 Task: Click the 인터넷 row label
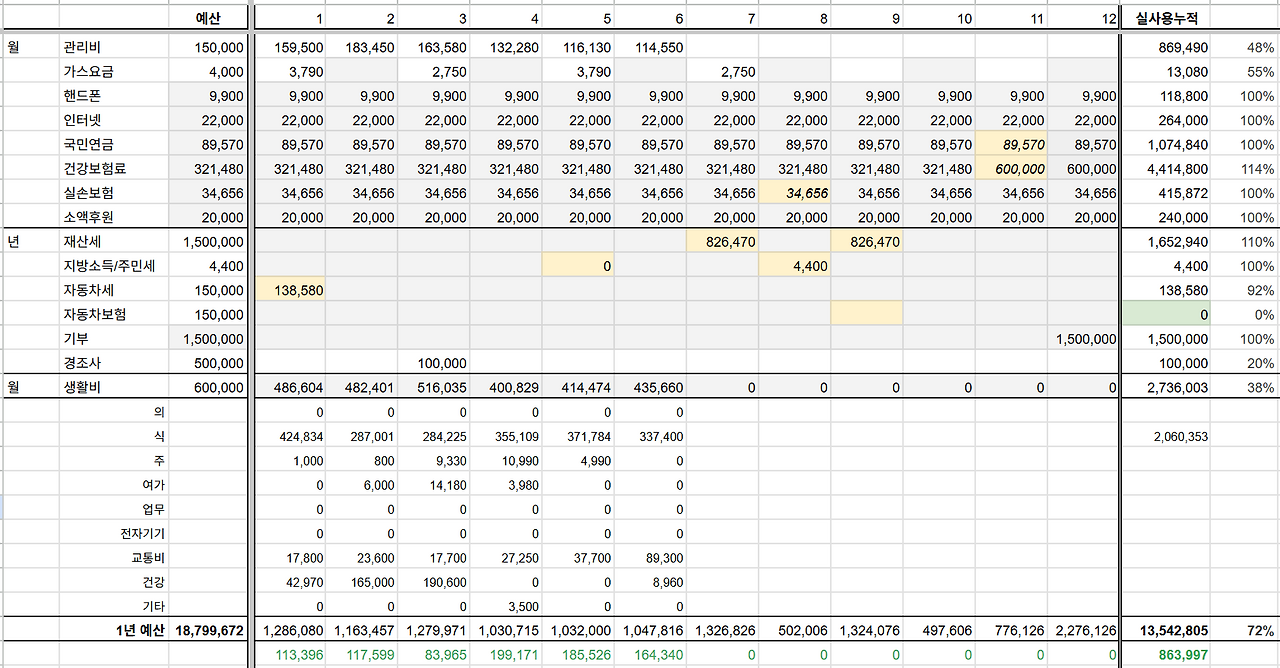tap(81, 120)
